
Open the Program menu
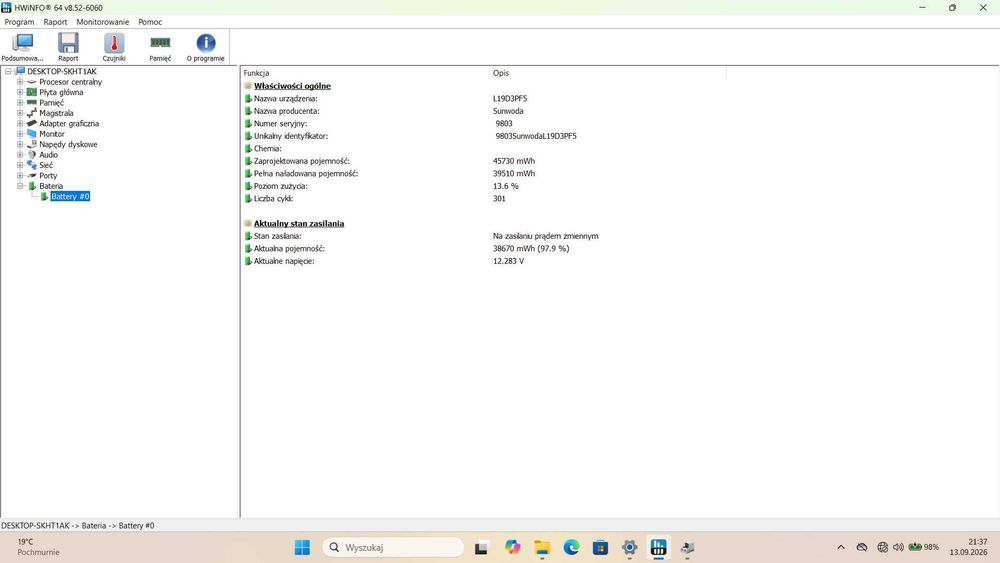click(x=19, y=22)
